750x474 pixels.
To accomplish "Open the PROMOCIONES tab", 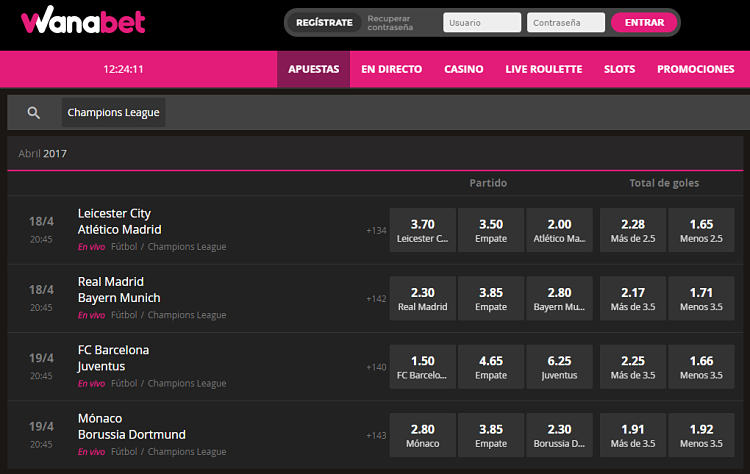I will [x=695, y=69].
